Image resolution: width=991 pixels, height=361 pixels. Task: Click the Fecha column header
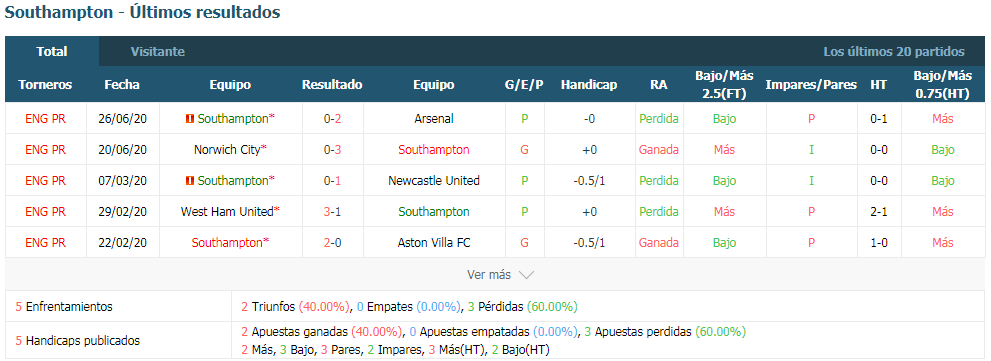pos(122,85)
